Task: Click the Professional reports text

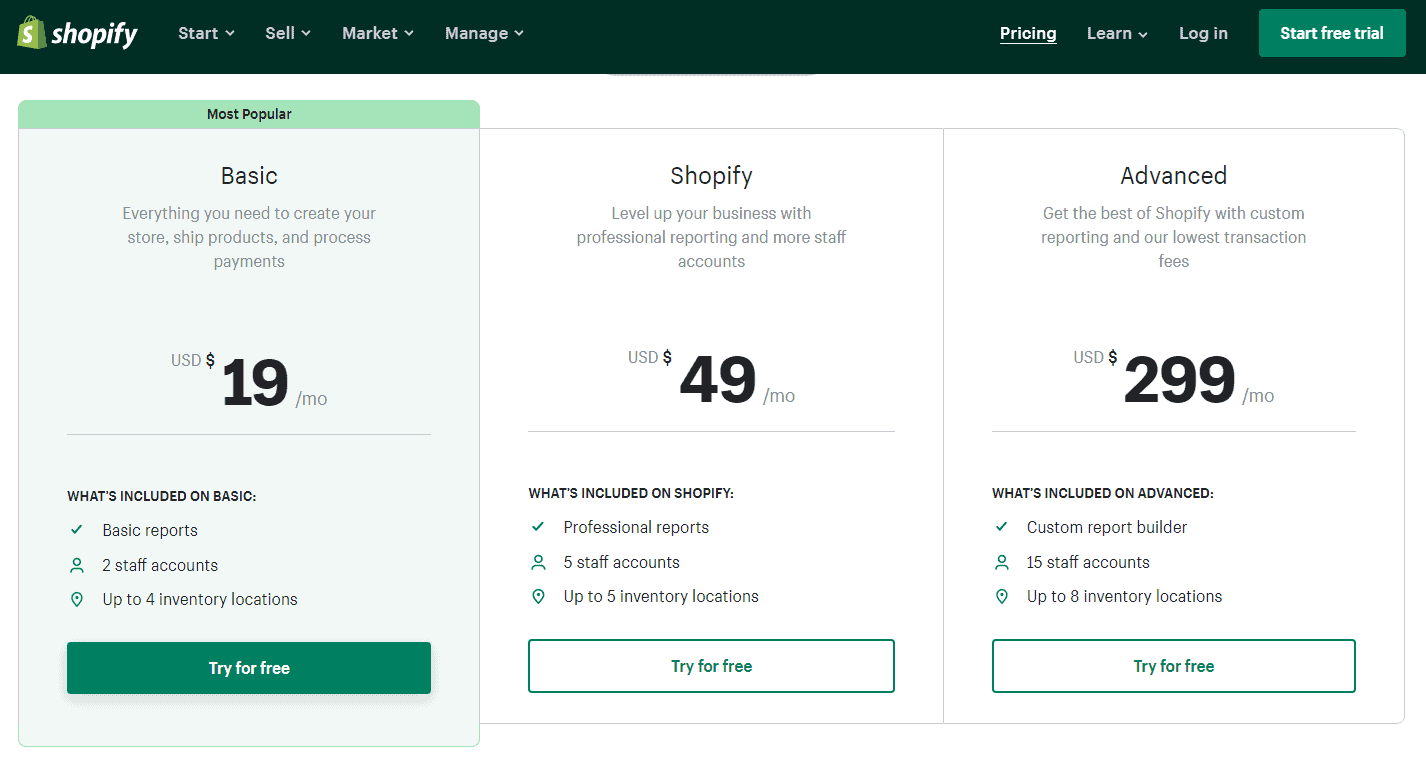Action: [636, 527]
